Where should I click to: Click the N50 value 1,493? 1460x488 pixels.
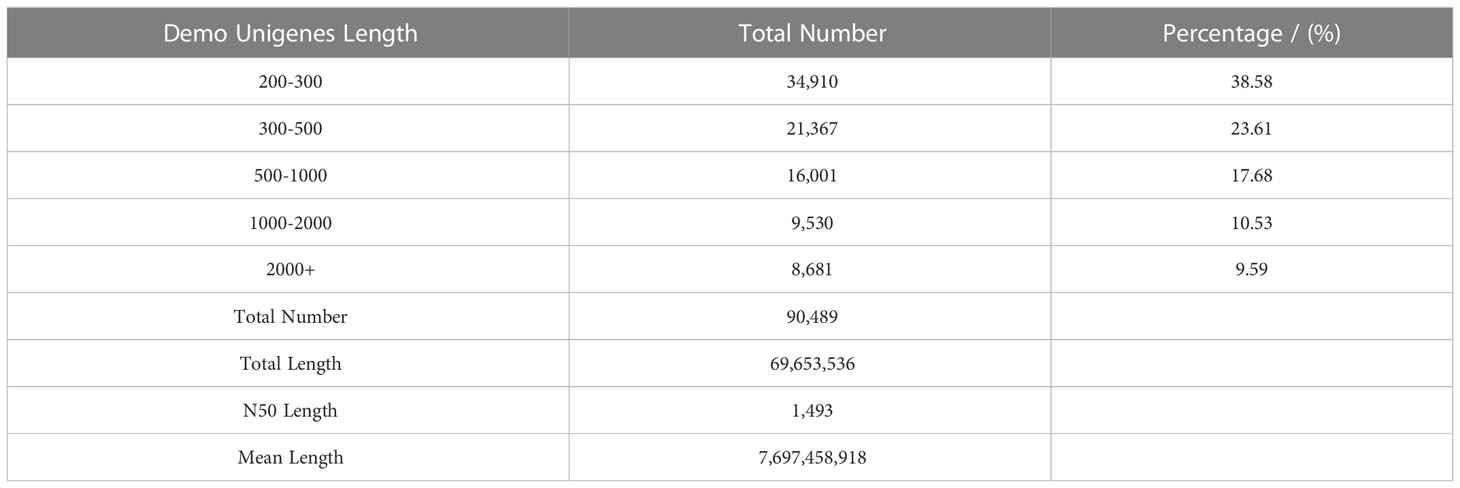coord(812,411)
